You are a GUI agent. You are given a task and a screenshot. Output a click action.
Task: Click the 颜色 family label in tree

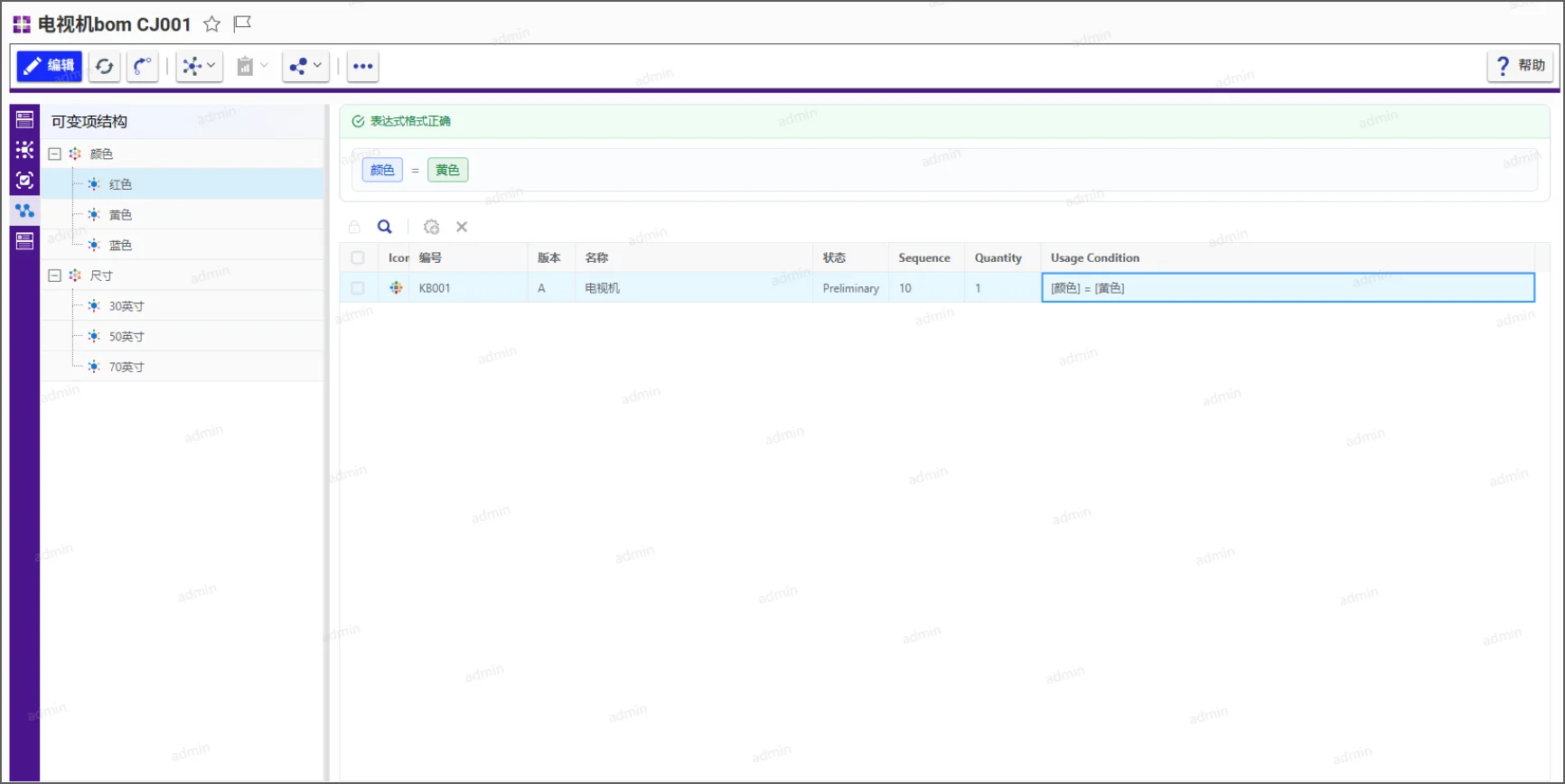point(101,154)
